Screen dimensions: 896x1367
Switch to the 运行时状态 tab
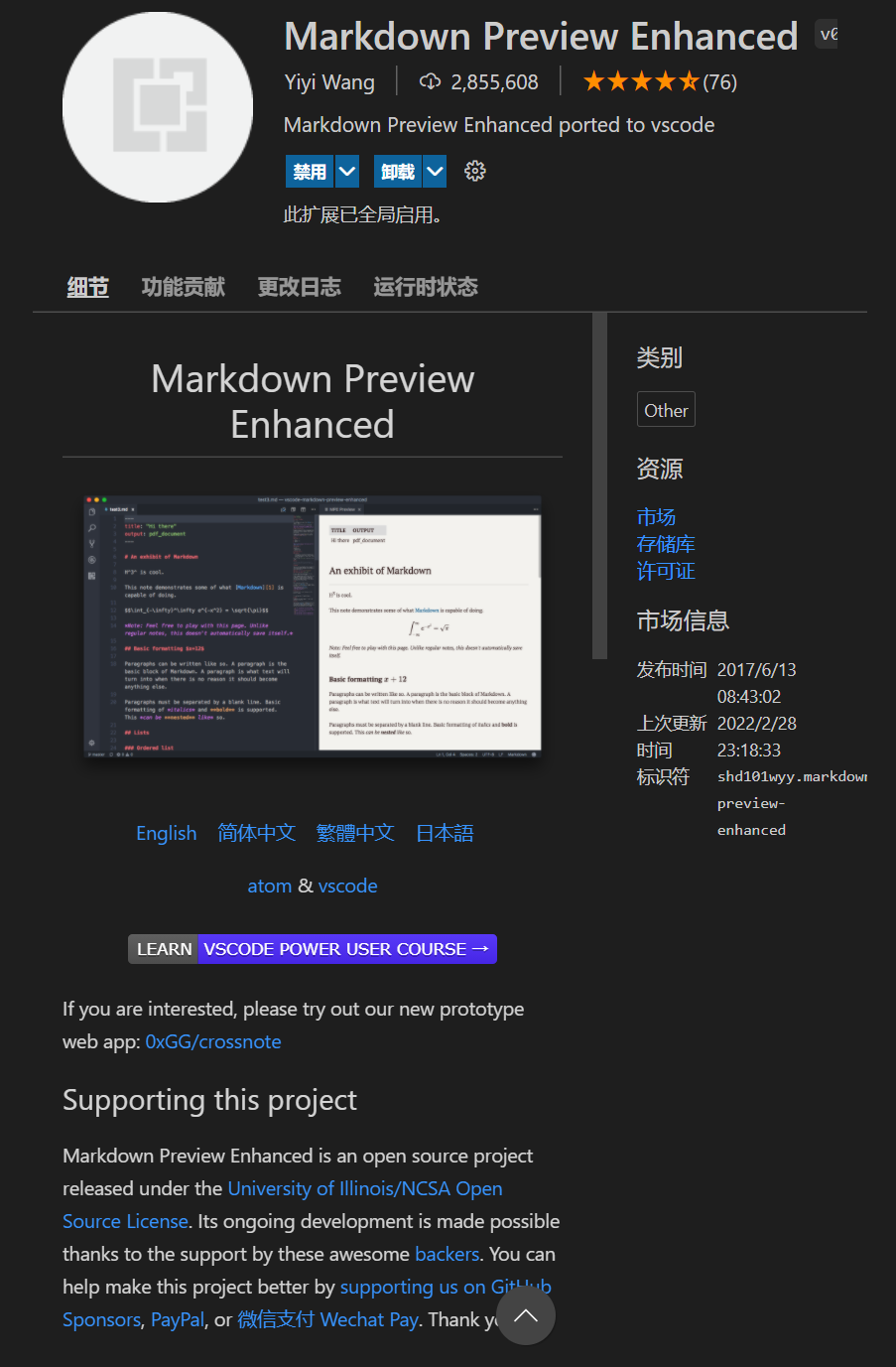tap(426, 287)
